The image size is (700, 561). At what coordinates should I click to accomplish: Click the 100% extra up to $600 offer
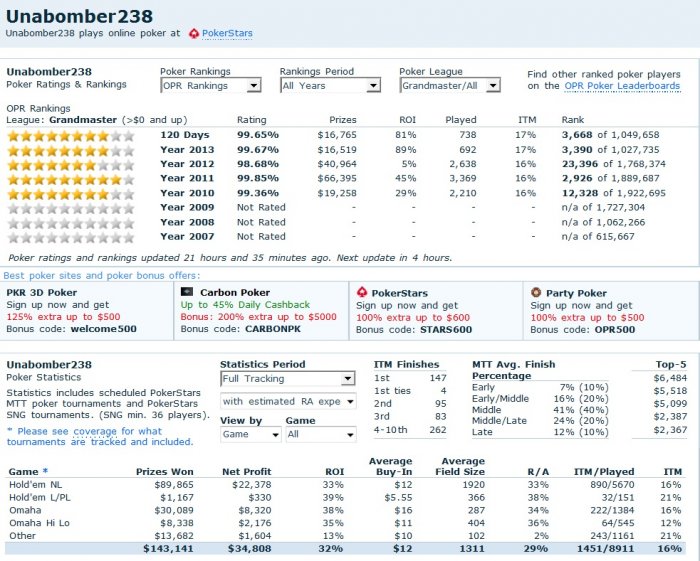click(x=413, y=318)
